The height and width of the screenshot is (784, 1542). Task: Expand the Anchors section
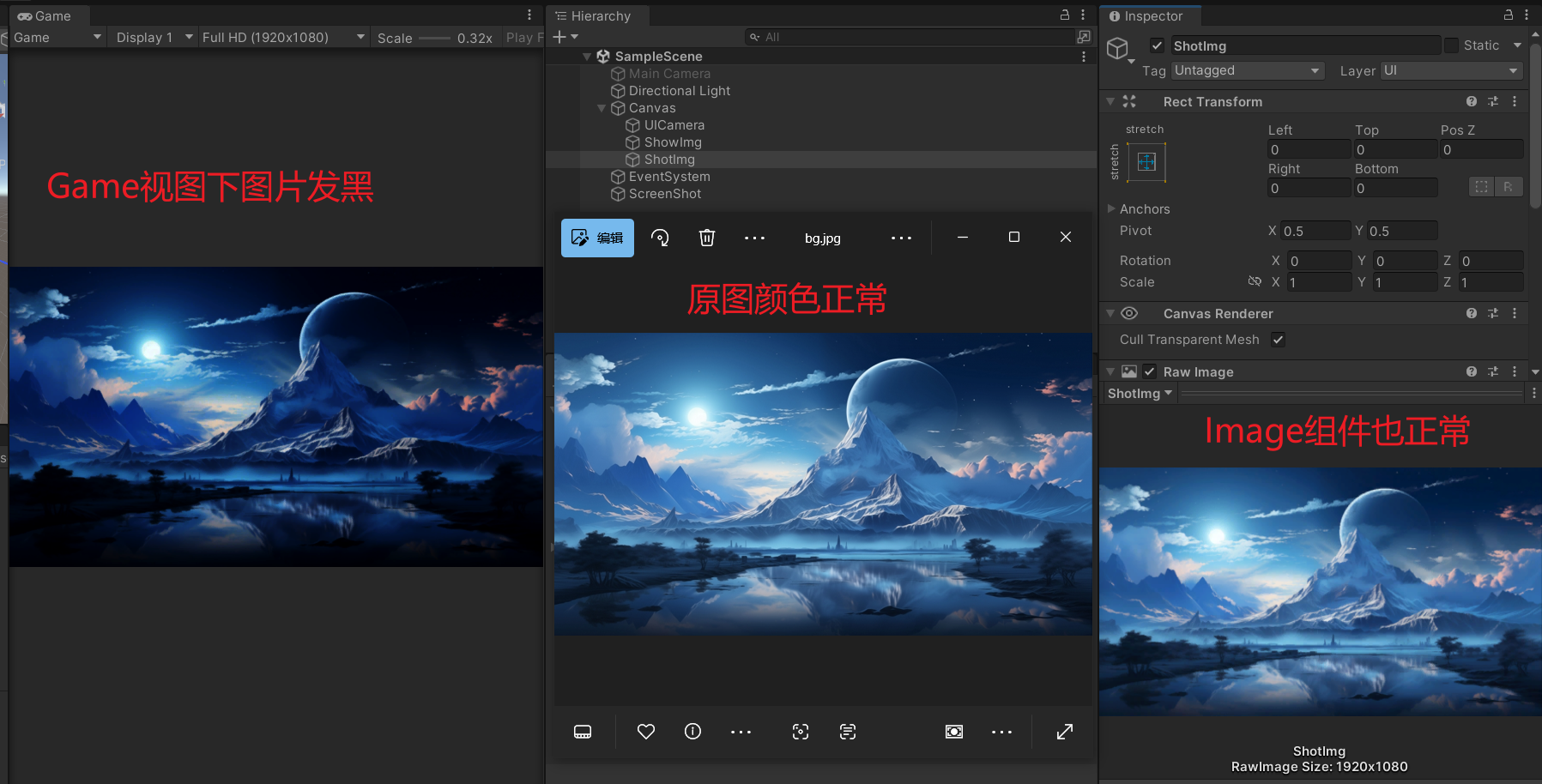click(x=1112, y=209)
